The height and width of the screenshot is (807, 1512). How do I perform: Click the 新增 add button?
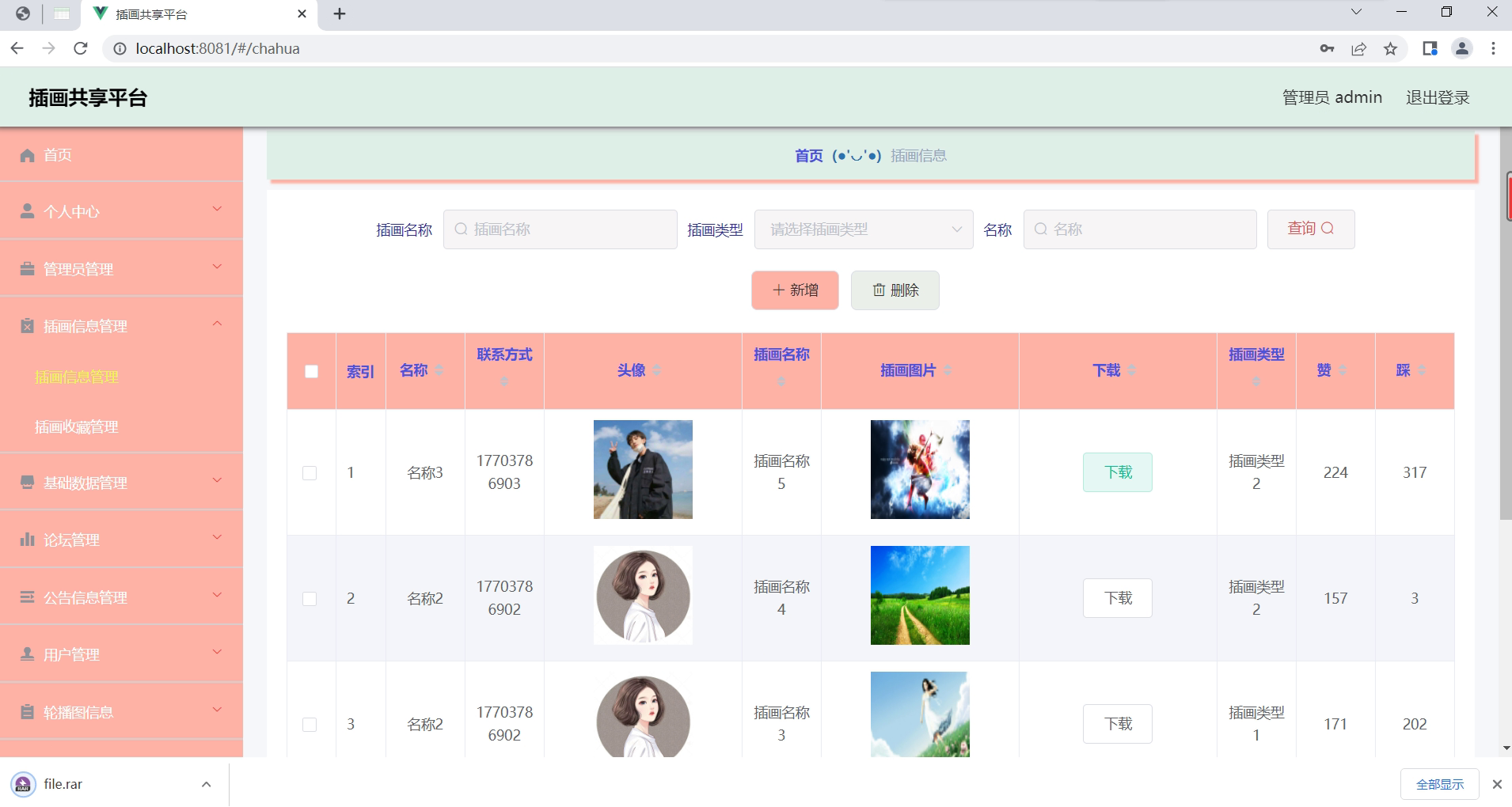(x=795, y=290)
